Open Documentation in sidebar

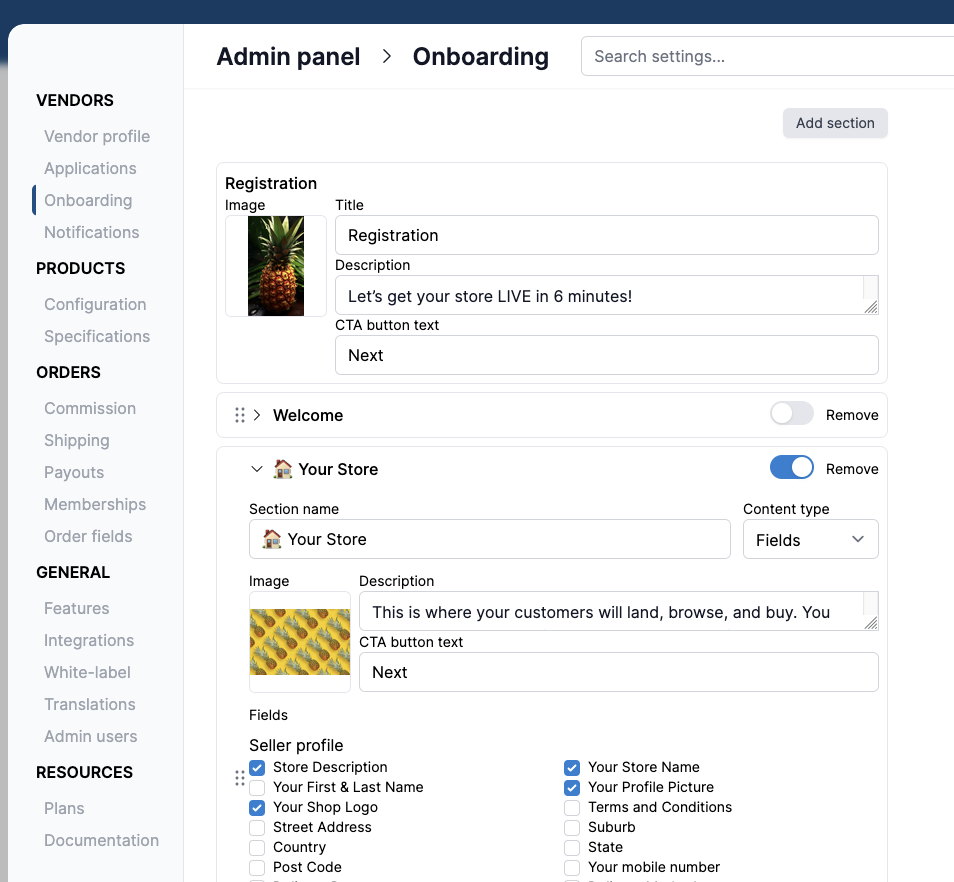[101, 841]
